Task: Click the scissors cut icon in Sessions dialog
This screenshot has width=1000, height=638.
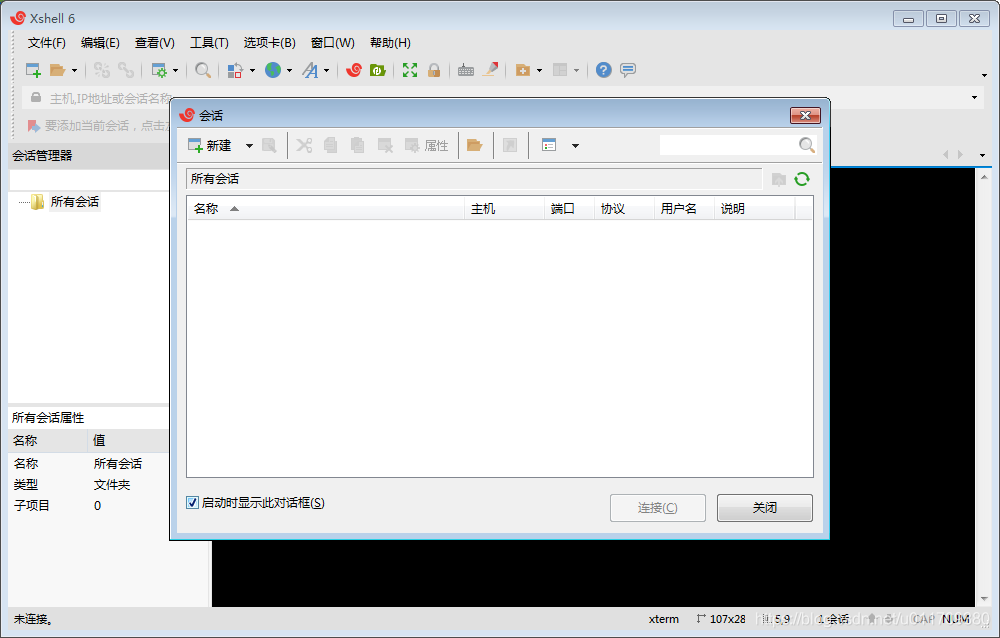Action: [304, 145]
